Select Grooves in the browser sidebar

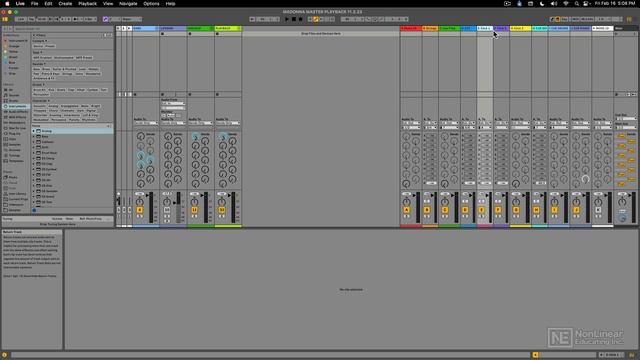15,150
